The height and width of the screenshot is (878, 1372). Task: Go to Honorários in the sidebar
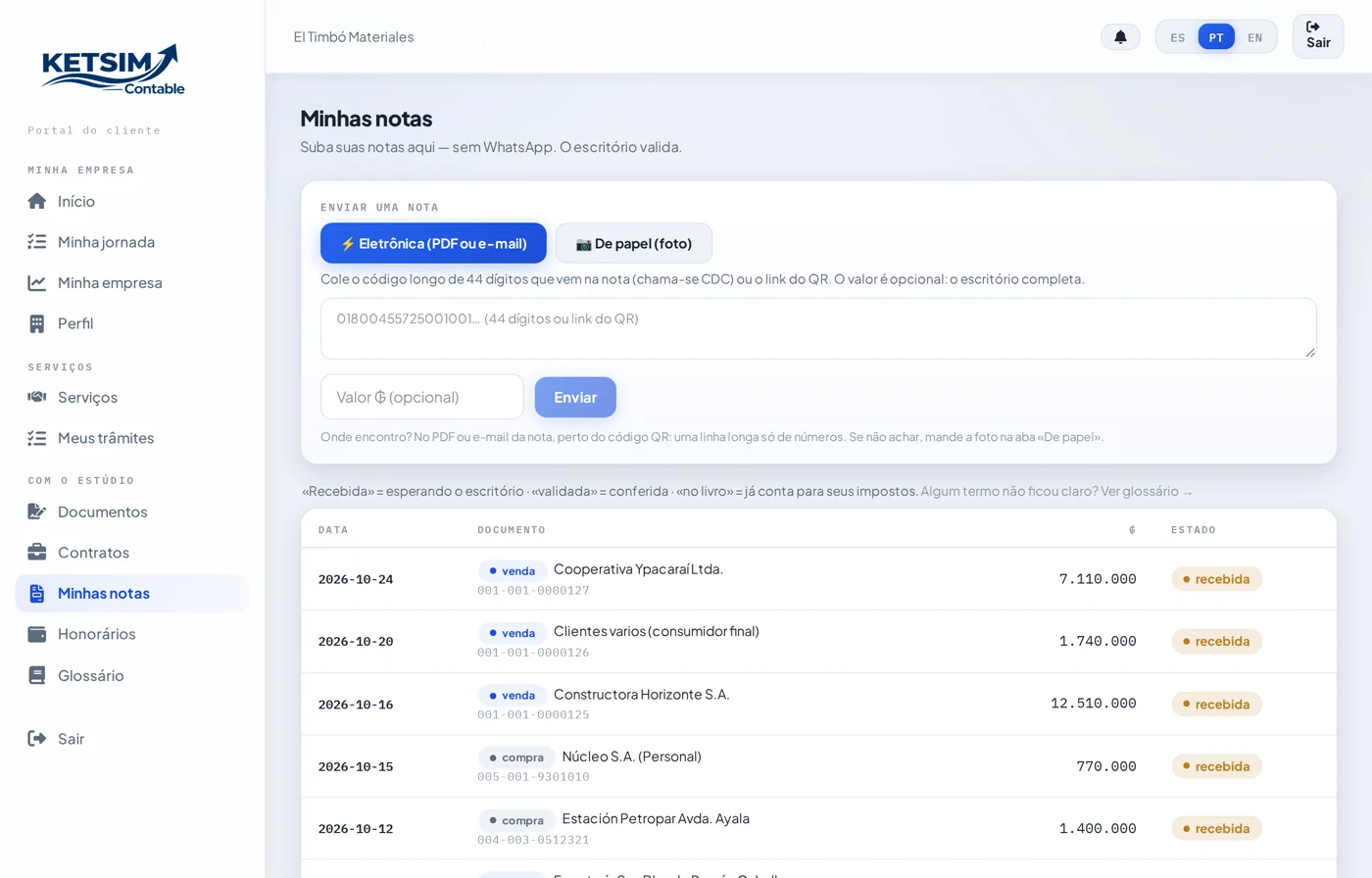pyautogui.click(x=132, y=634)
